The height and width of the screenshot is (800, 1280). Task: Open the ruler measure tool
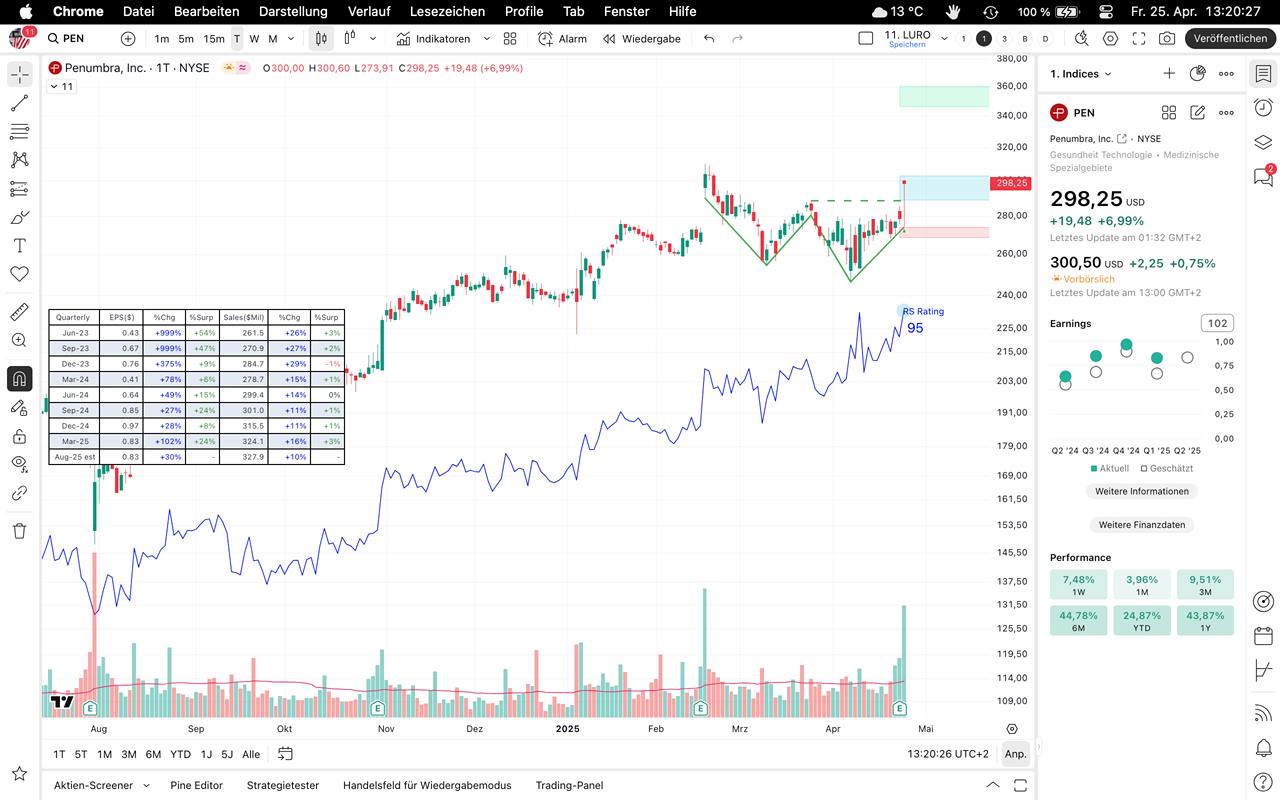coord(19,312)
